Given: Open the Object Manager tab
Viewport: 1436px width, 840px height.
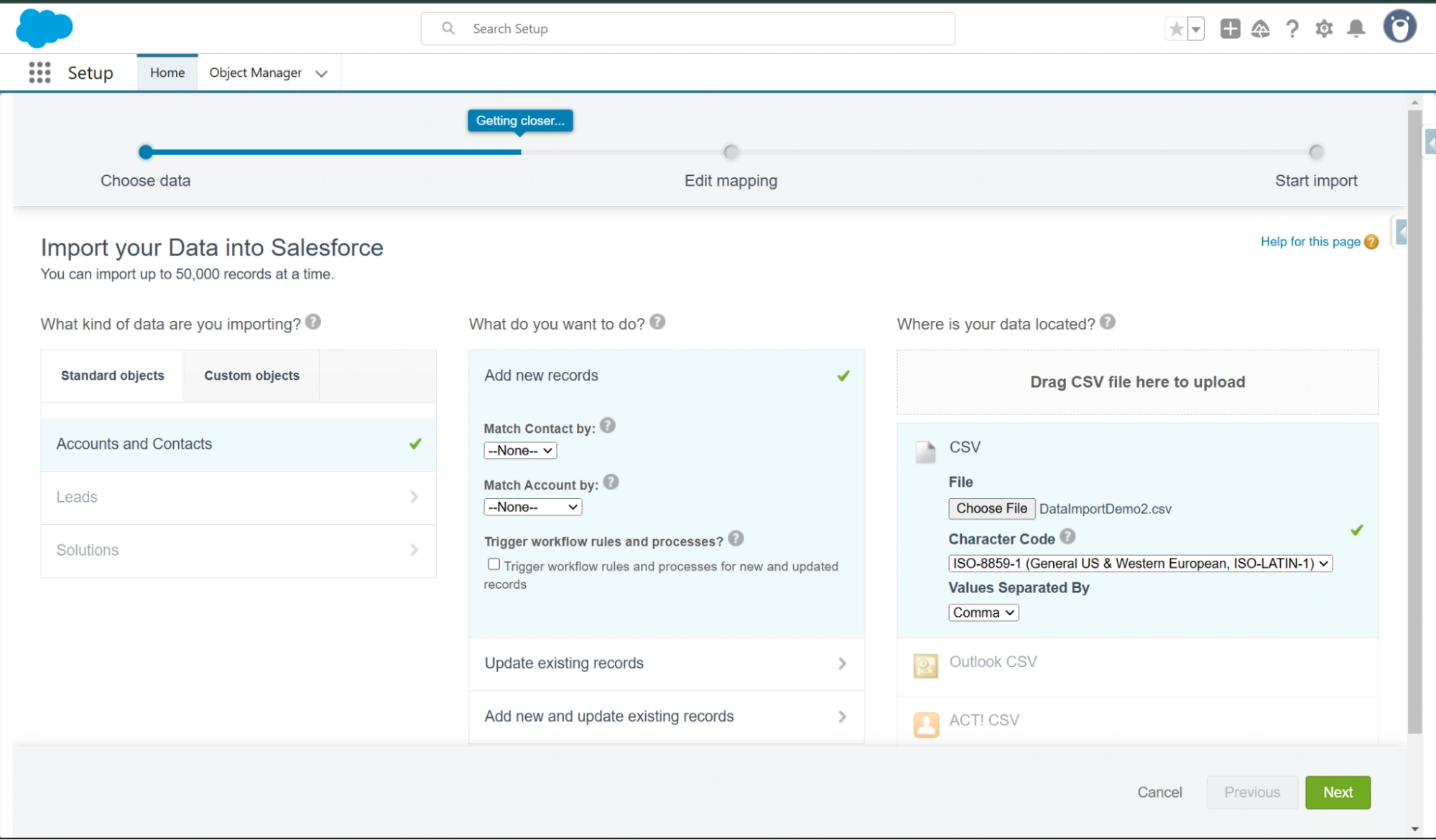Looking at the screenshot, I should coord(255,73).
